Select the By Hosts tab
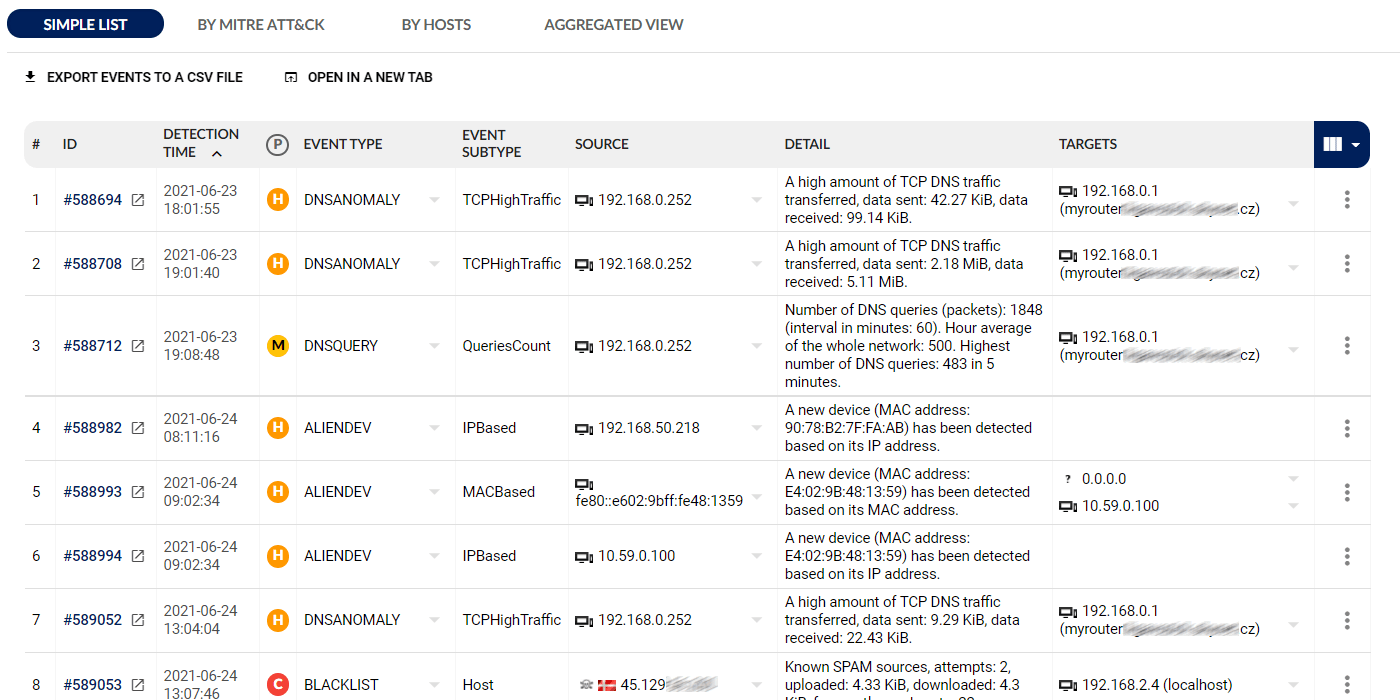 436,25
